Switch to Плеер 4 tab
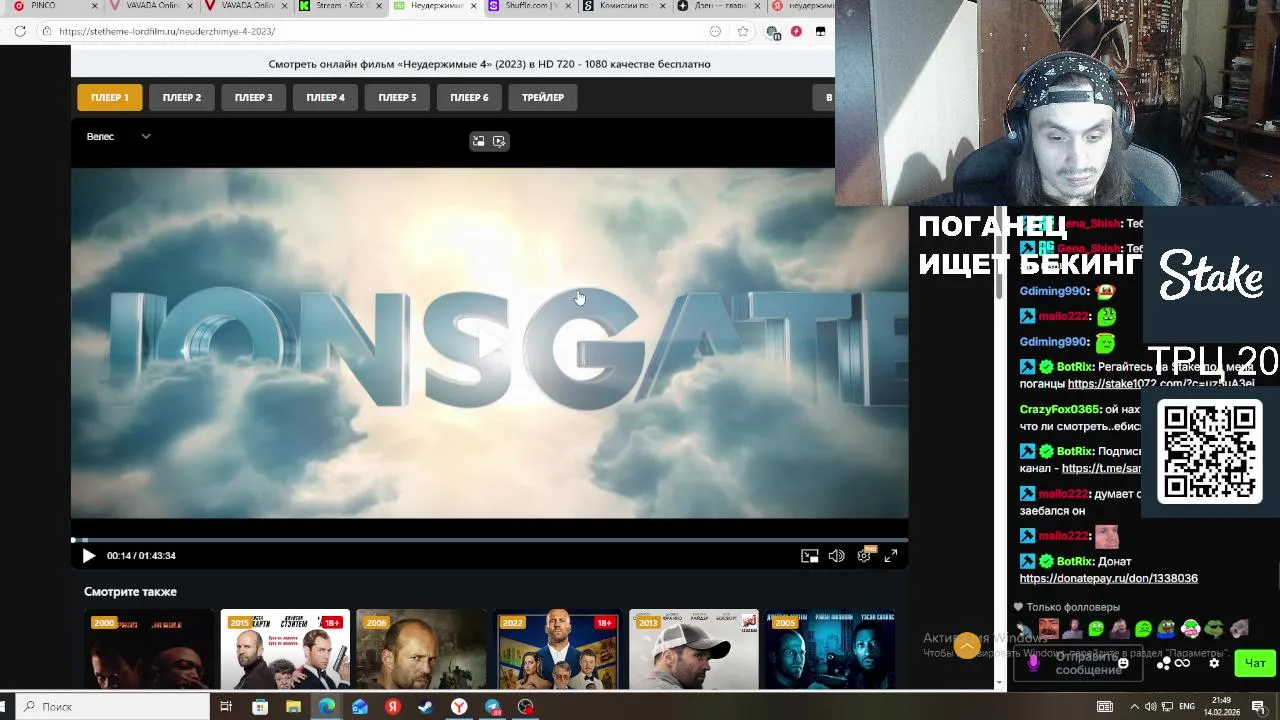1280x720 pixels. (x=326, y=97)
